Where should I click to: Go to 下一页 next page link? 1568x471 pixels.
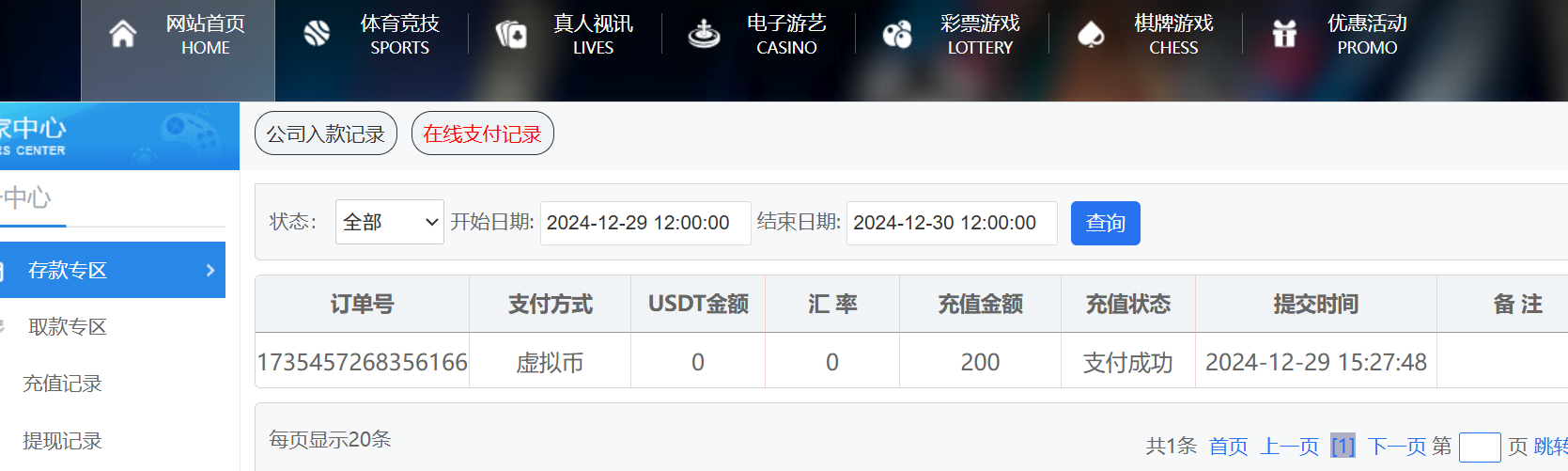click(x=1397, y=446)
